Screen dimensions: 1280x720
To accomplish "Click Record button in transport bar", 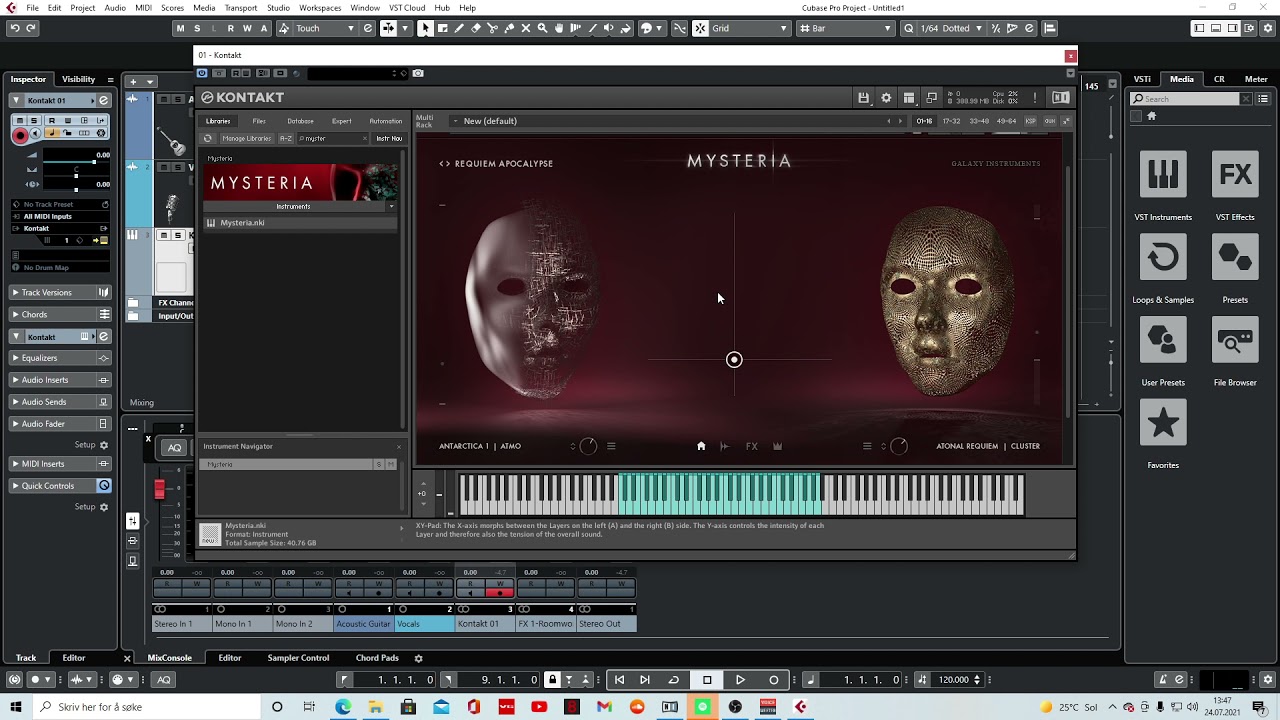I will click(x=773, y=680).
